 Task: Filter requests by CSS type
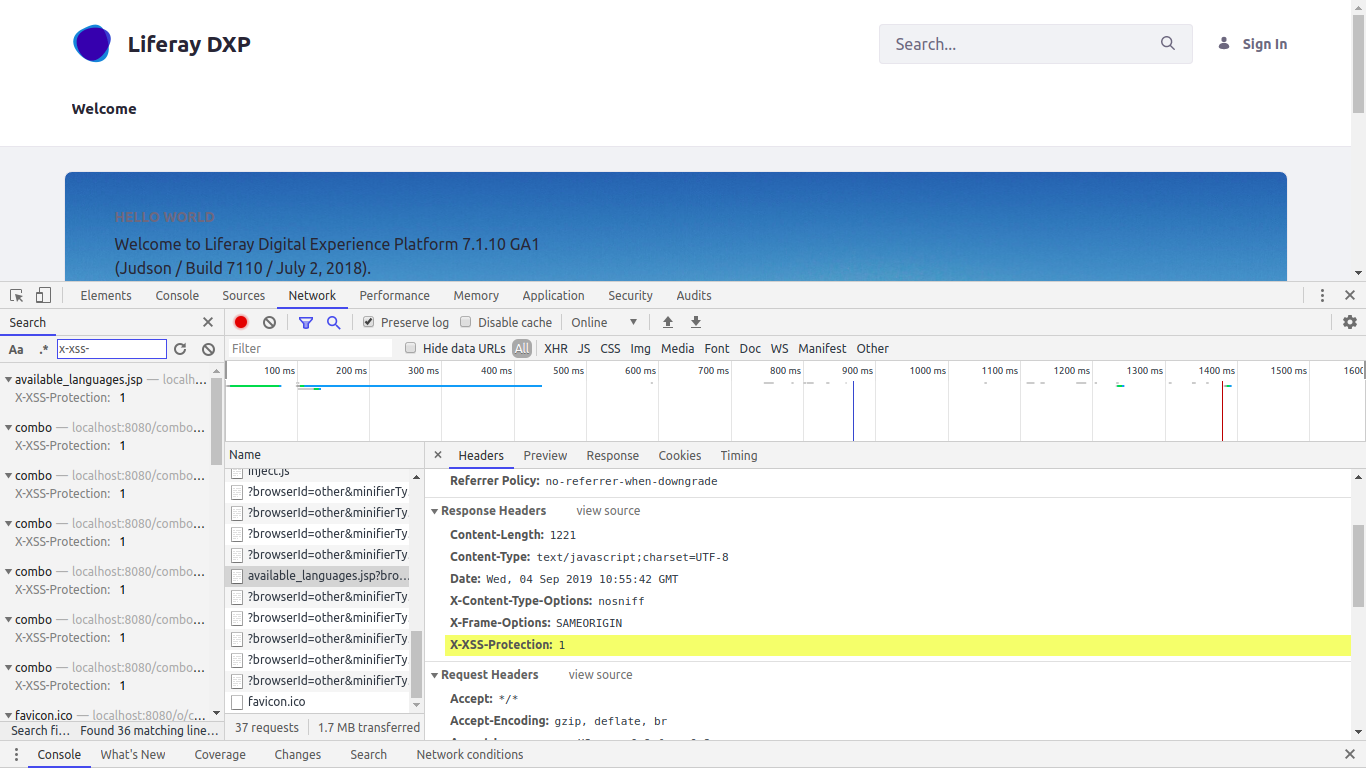click(x=610, y=348)
